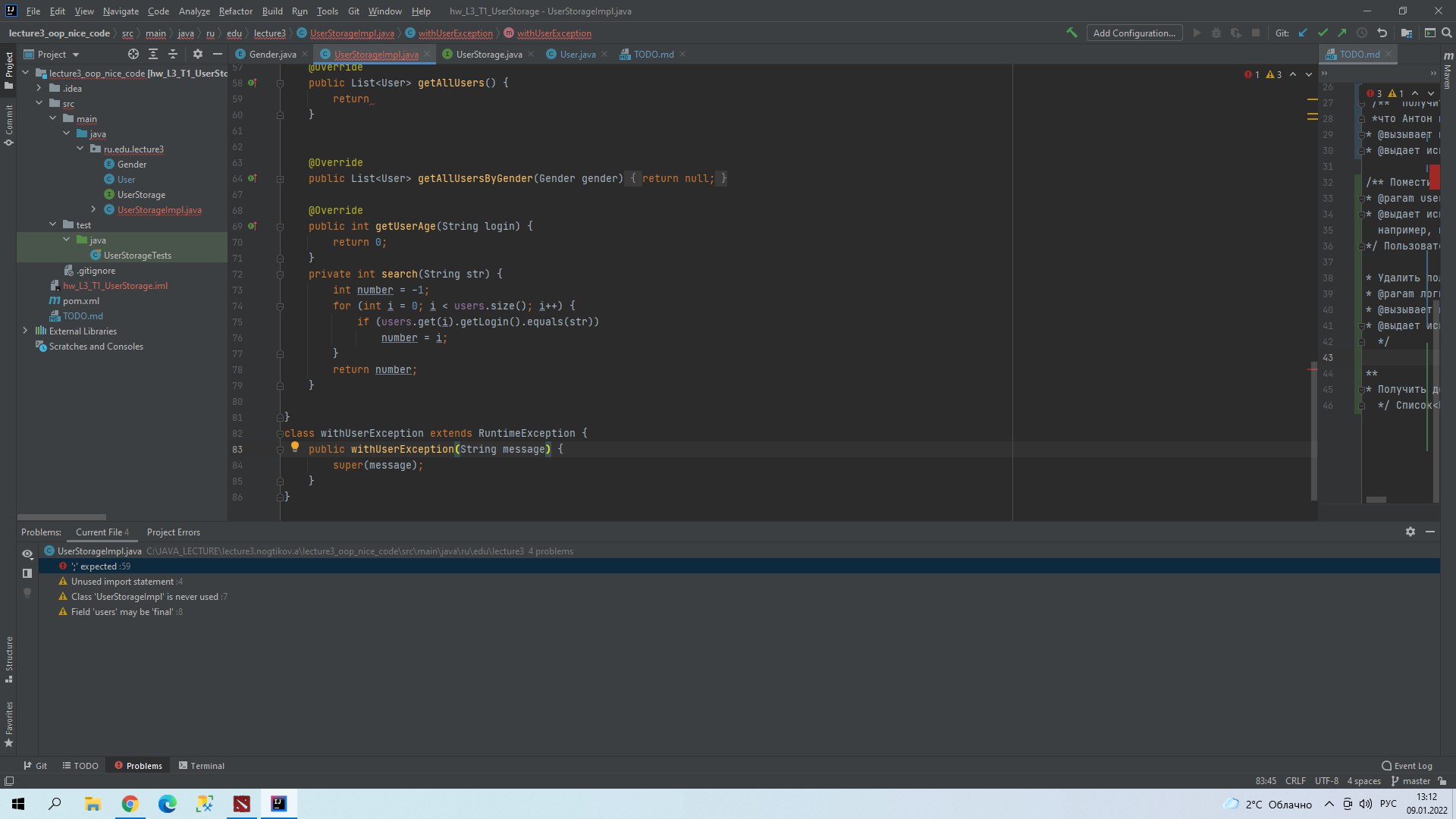Click the Git update project arrow icon
The width and height of the screenshot is (1456, 819).
[x=1303, y=33]
